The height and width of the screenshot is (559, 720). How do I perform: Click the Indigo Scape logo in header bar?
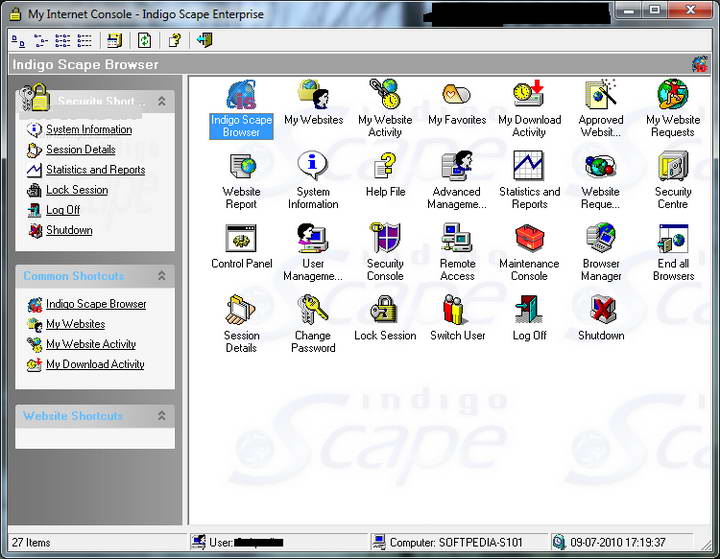point(700,64)
